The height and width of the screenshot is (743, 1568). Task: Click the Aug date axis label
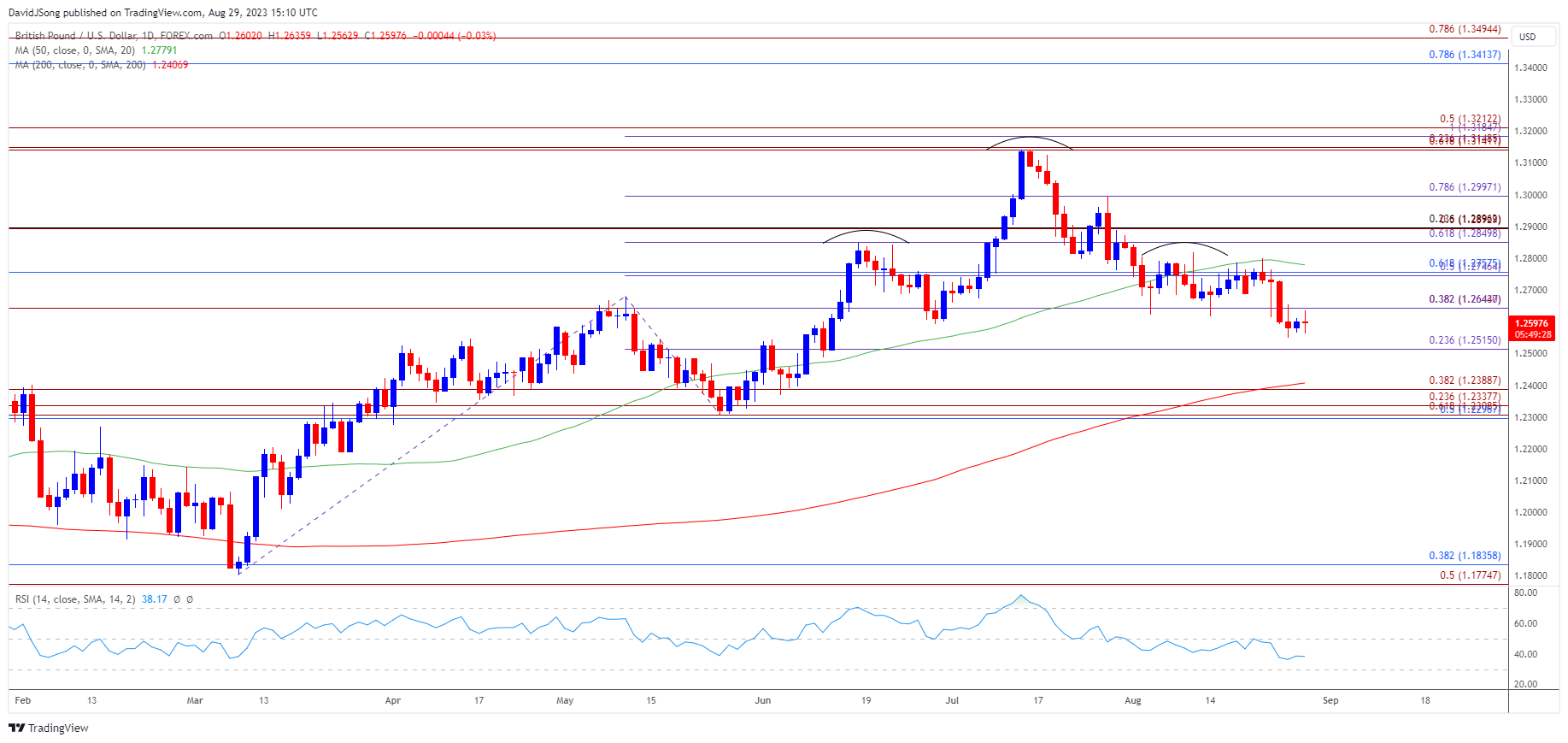click(1133, 701)
